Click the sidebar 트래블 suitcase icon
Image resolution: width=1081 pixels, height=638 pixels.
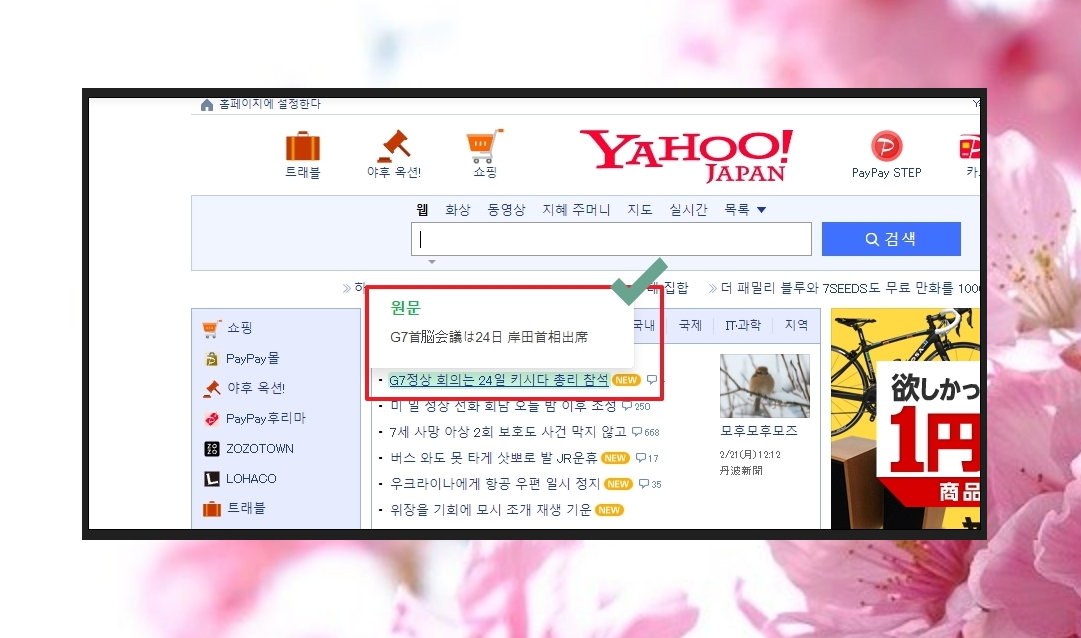(x=212, y=509)
